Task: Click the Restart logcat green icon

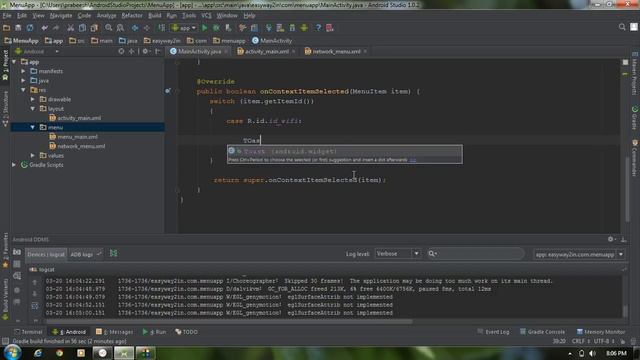Action: pyautogui.click(x=113, y=253)
